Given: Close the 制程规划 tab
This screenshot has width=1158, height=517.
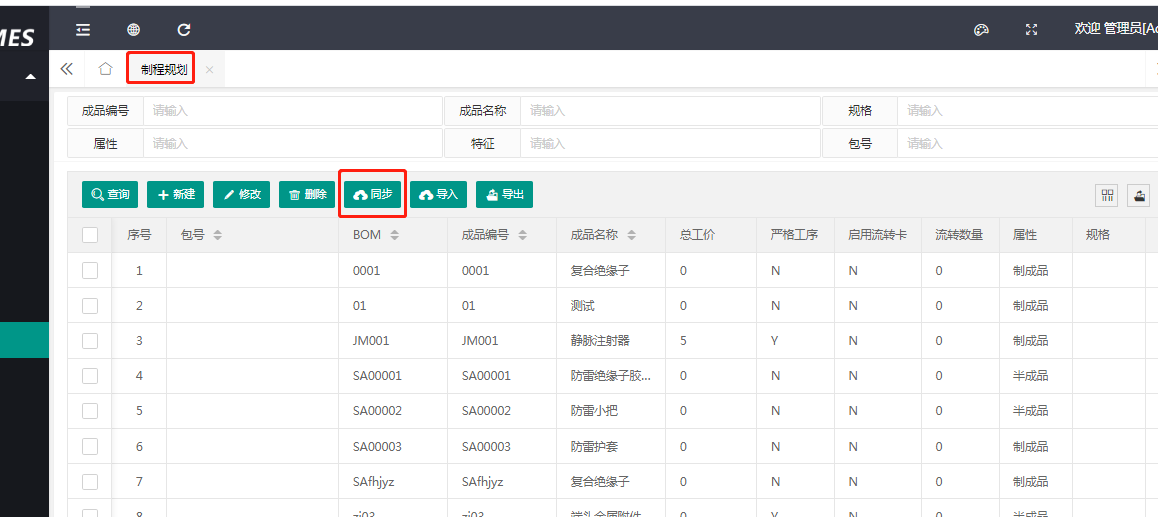Looking at the screenshot, I should click(x=209, y=70).
